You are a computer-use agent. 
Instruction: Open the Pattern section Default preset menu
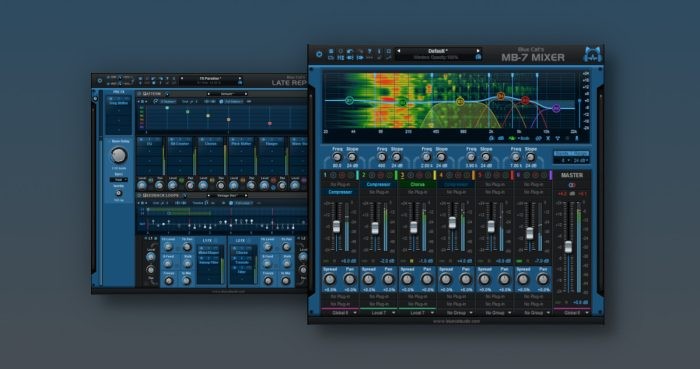(x=227, y=94)
